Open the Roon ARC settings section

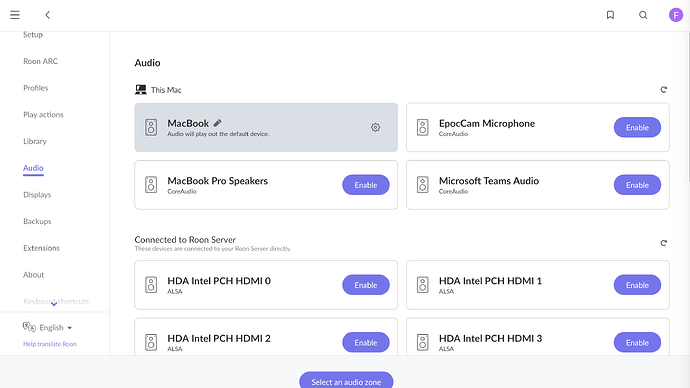40,61
